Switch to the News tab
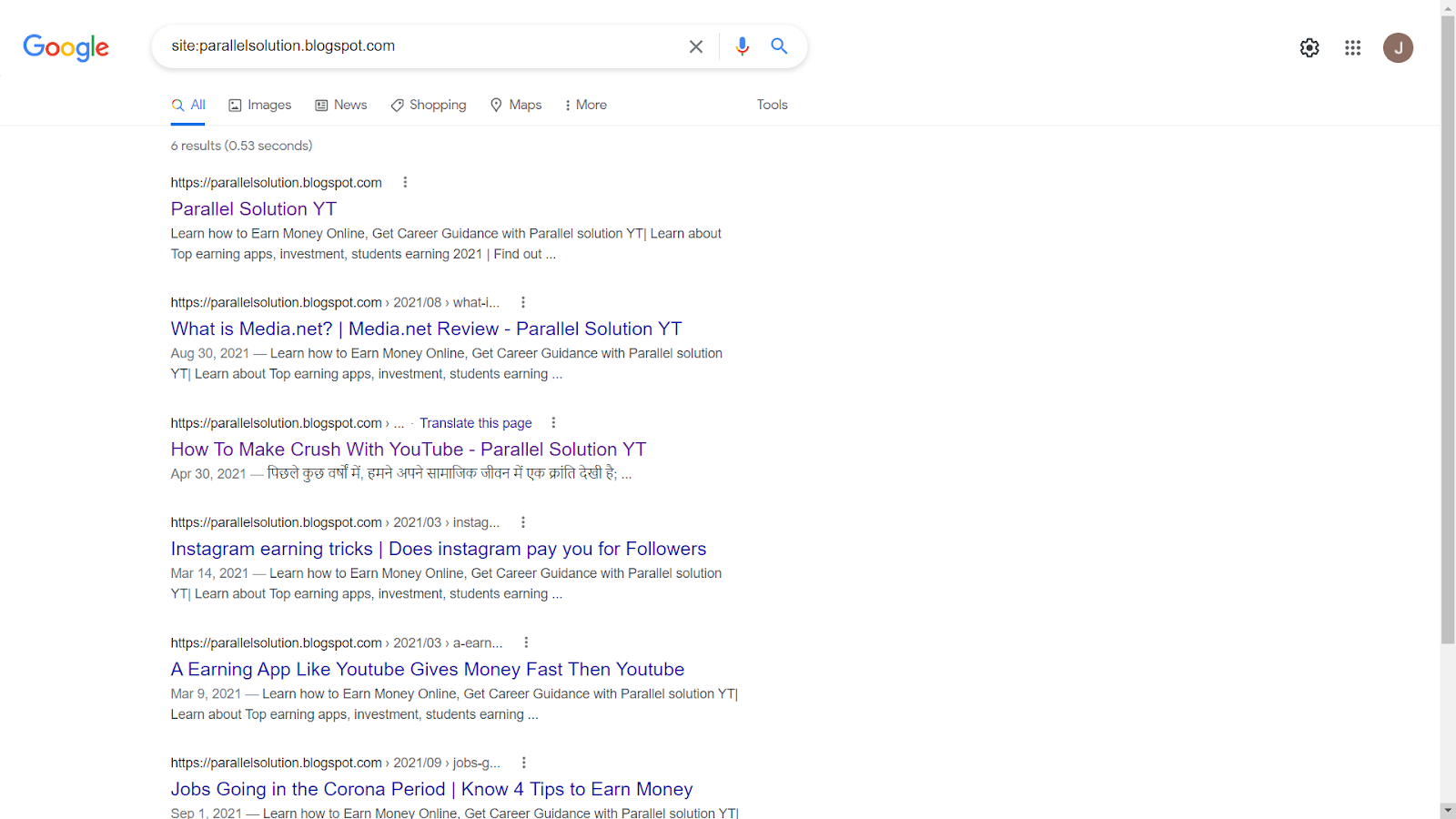 (x=341, y=105)
